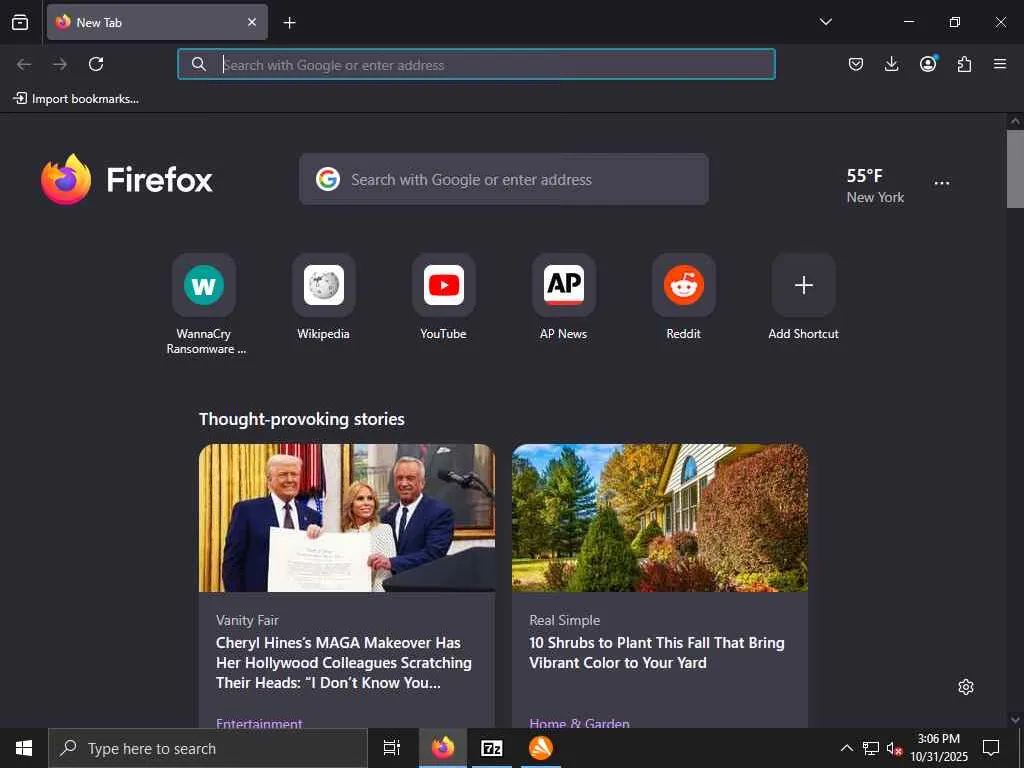
Task: Click the taskbar Type here to search box
Action: coord(208,748)
